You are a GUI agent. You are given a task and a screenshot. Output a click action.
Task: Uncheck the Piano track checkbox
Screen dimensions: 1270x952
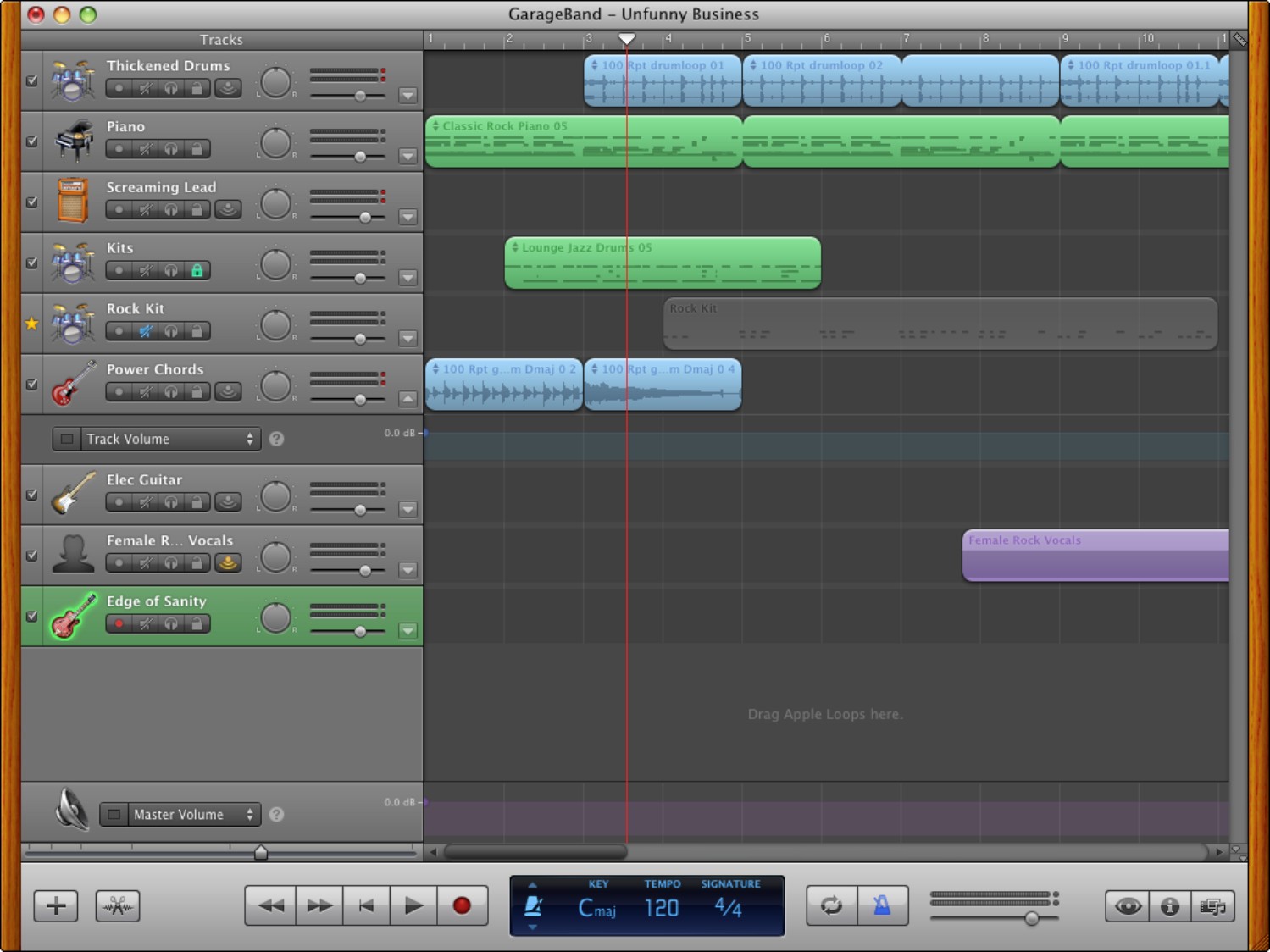tap(31, 141)
